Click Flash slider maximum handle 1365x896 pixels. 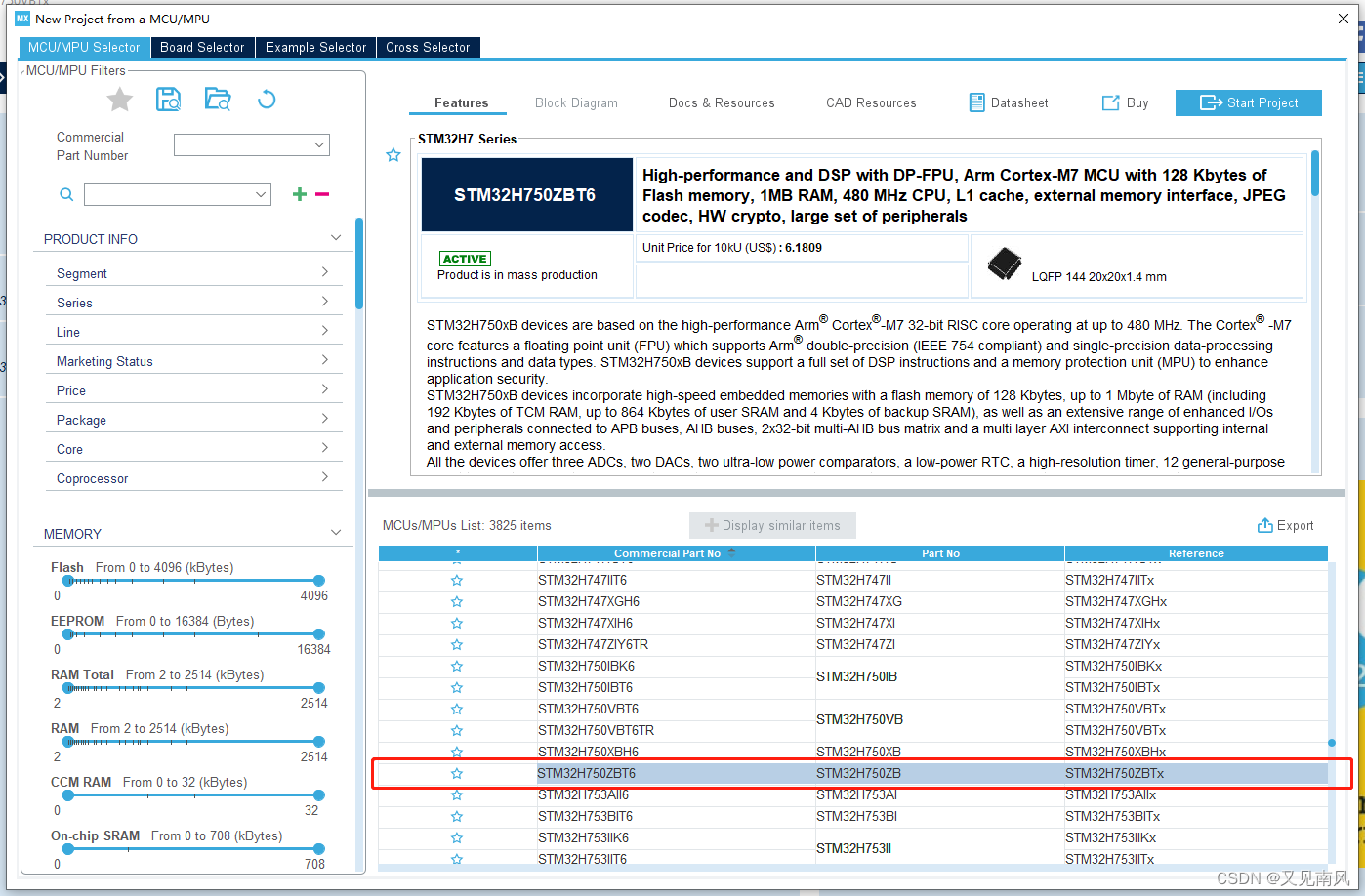coord(318,581)
